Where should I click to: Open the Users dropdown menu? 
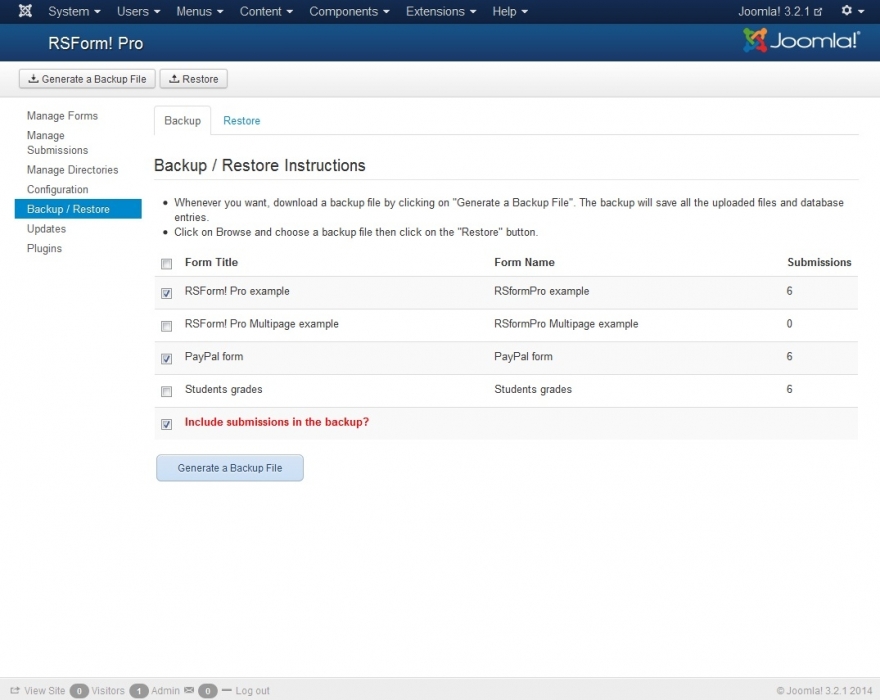pos(138,11)
